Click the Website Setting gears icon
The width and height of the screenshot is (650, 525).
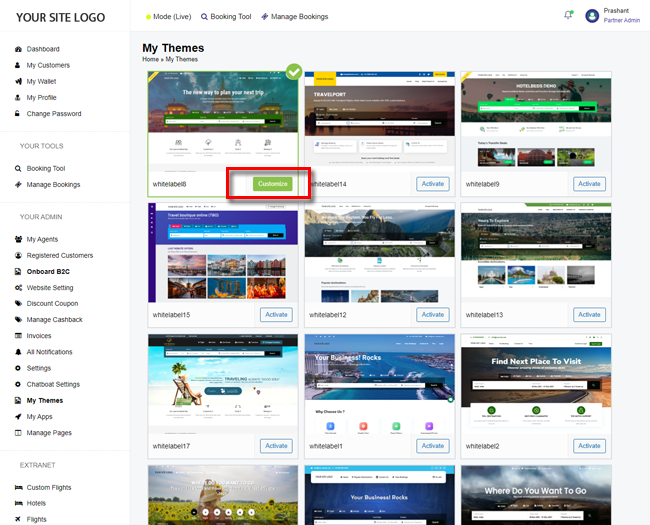(18, 287)
